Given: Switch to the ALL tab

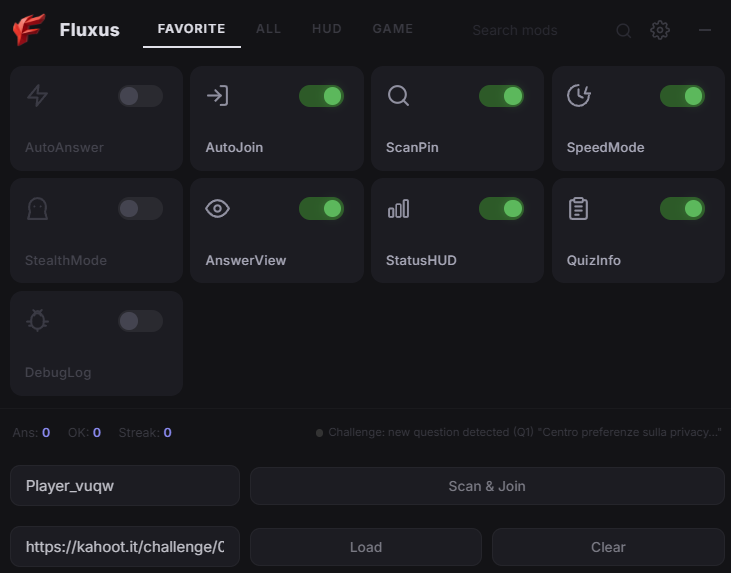Looking at the screenshot, I should click(269, 29).
